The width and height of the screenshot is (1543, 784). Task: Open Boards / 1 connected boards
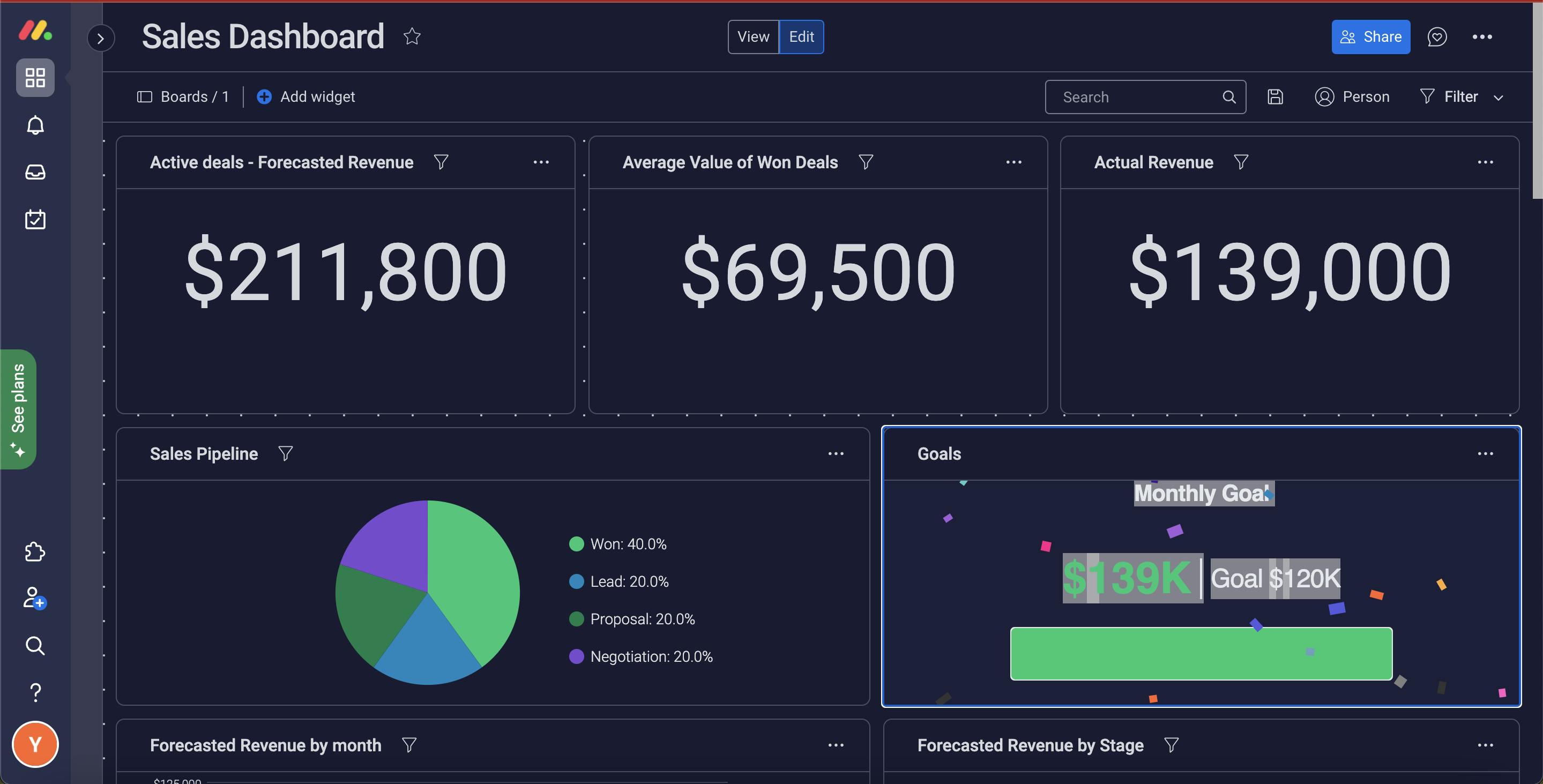coord(184,97)
